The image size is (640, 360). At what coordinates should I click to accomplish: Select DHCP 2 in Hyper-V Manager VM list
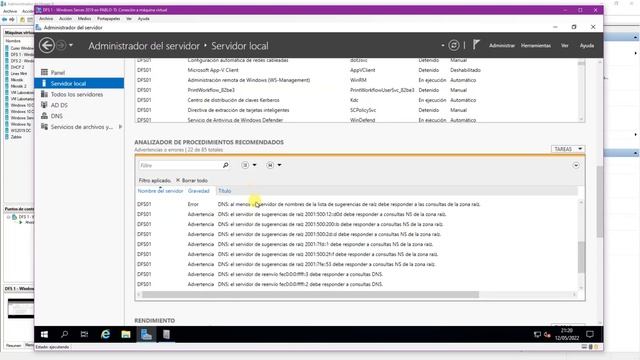coord(17,67)
